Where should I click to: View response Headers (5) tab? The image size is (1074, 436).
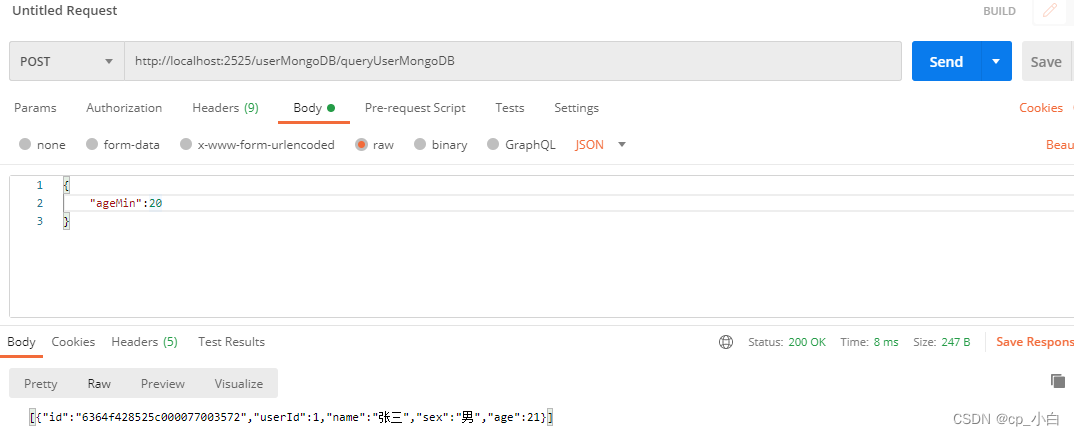click(x=145, y=342)
